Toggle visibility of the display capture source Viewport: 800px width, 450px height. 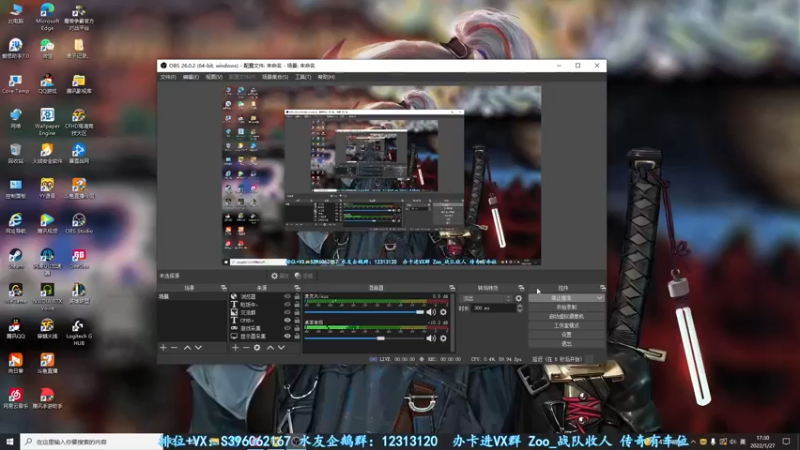(287, 336)
